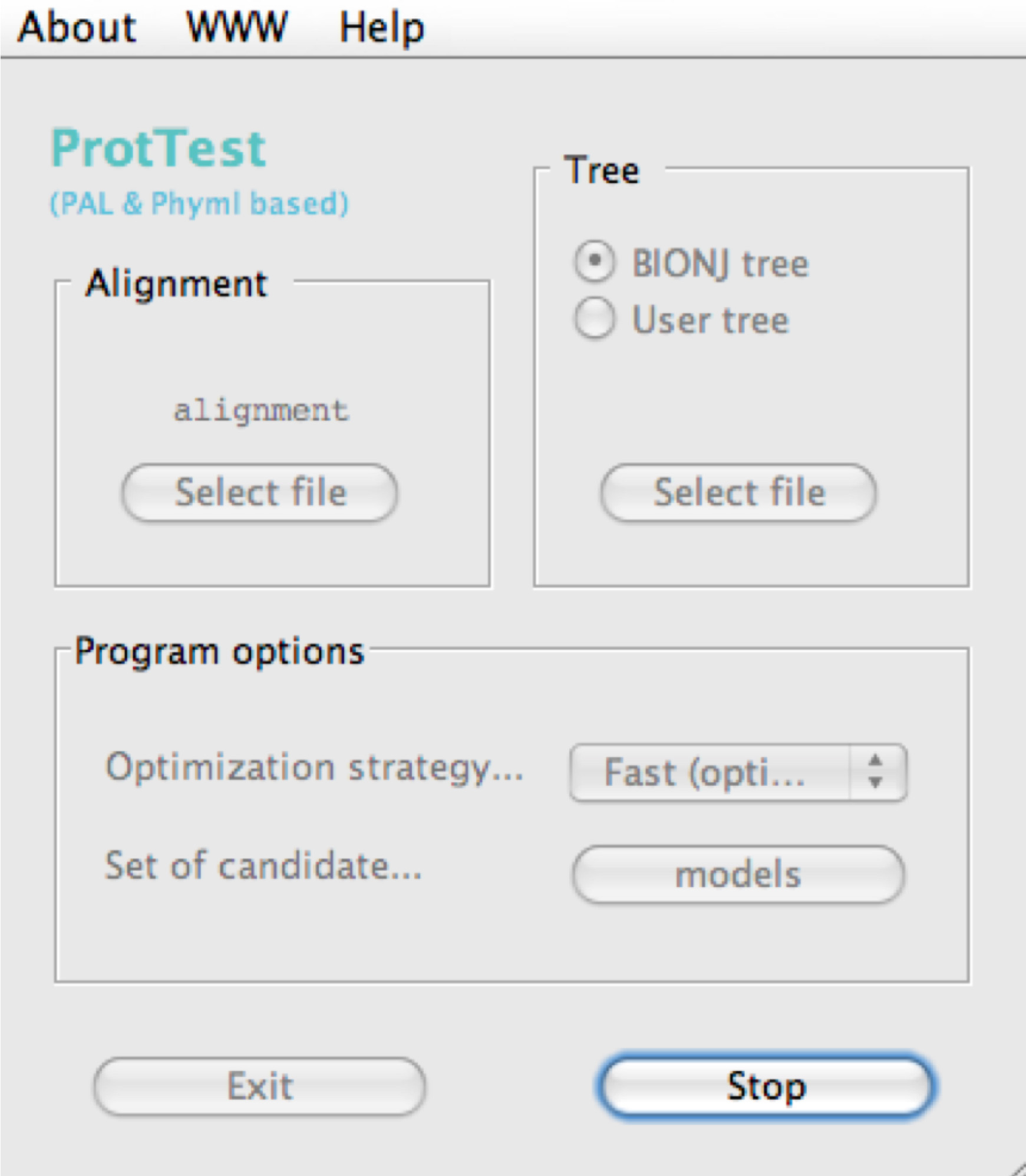Click the up-down arrows on strategy dropdown
Screen dimensions: 1026x1176
click(x=876, y=772)
